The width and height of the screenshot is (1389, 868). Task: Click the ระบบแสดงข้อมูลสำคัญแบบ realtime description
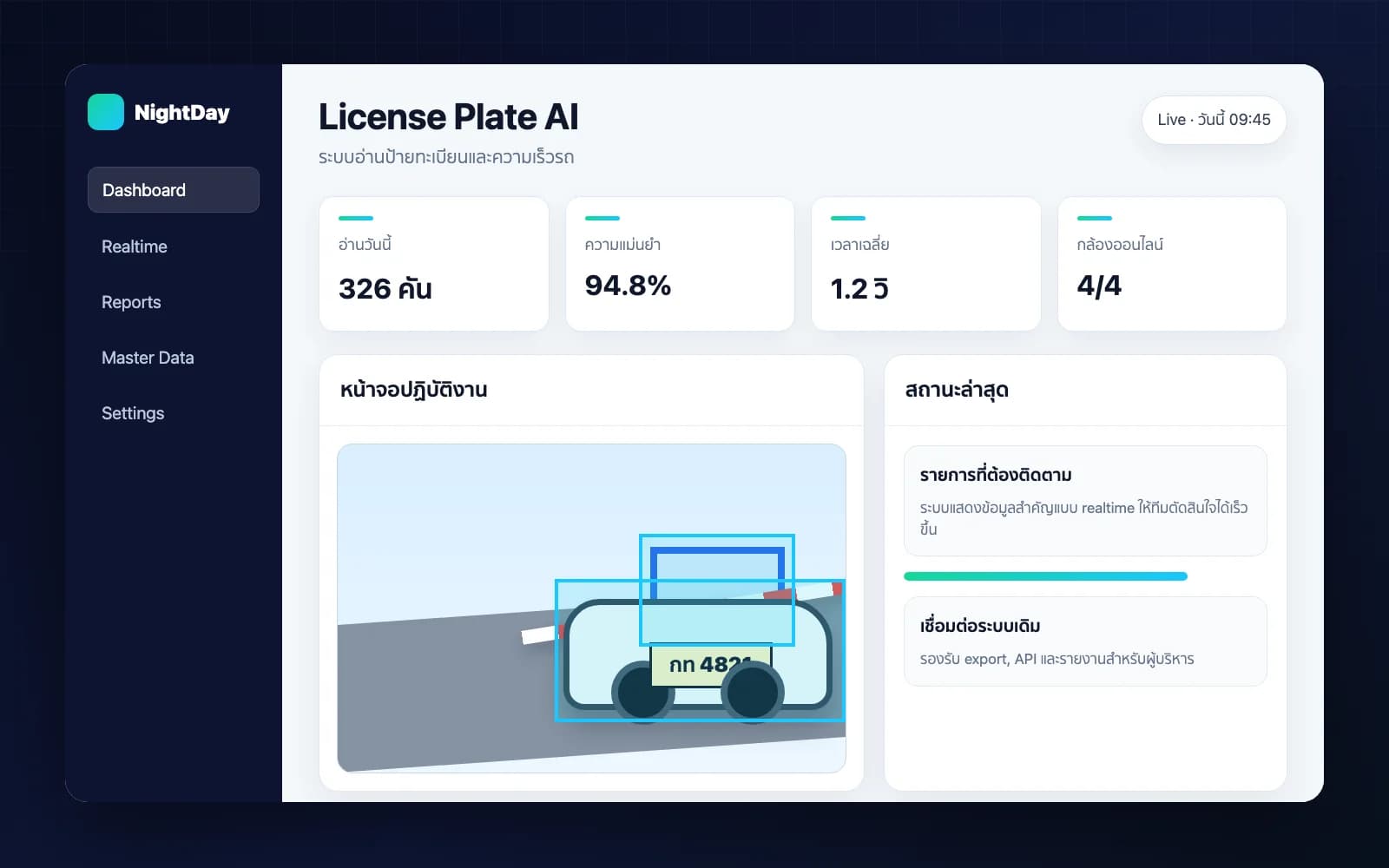click(x=1083, y=518)
